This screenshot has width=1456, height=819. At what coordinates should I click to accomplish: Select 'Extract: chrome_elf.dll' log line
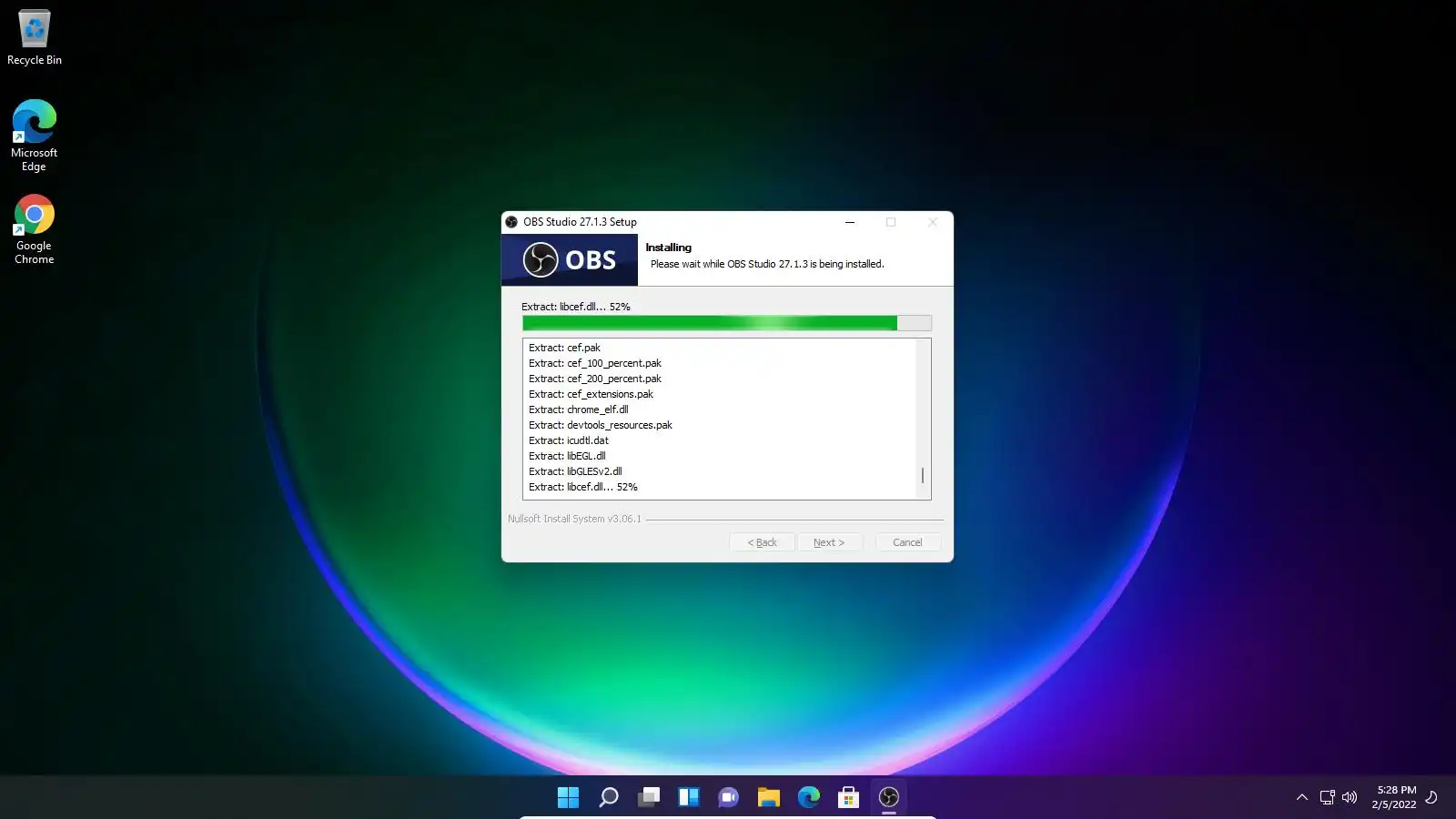point(578,409)
